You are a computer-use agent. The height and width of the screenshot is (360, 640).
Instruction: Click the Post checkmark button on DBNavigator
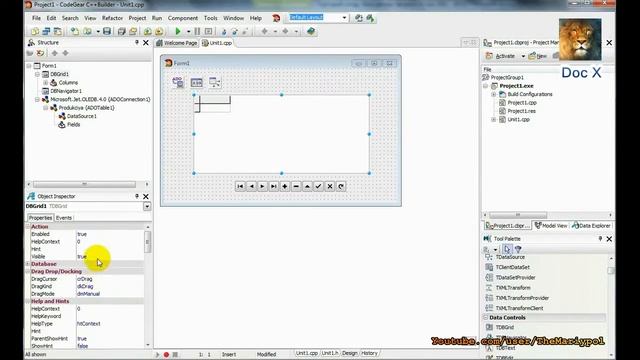click(x=318, y=186)
